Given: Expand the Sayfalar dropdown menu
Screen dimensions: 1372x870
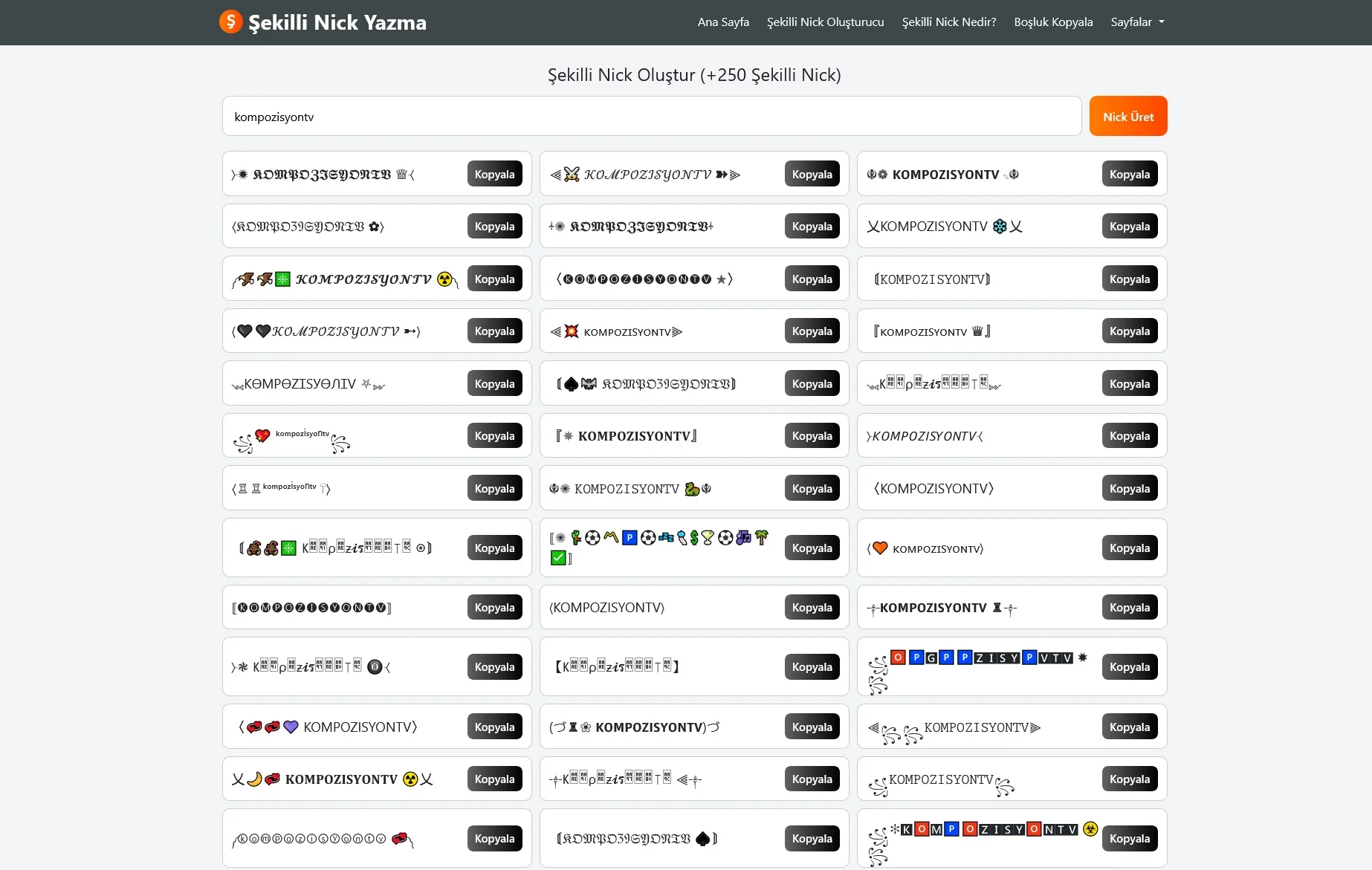Looking at the screenshot, I should pyautogui.click(x=1137, y=22).
